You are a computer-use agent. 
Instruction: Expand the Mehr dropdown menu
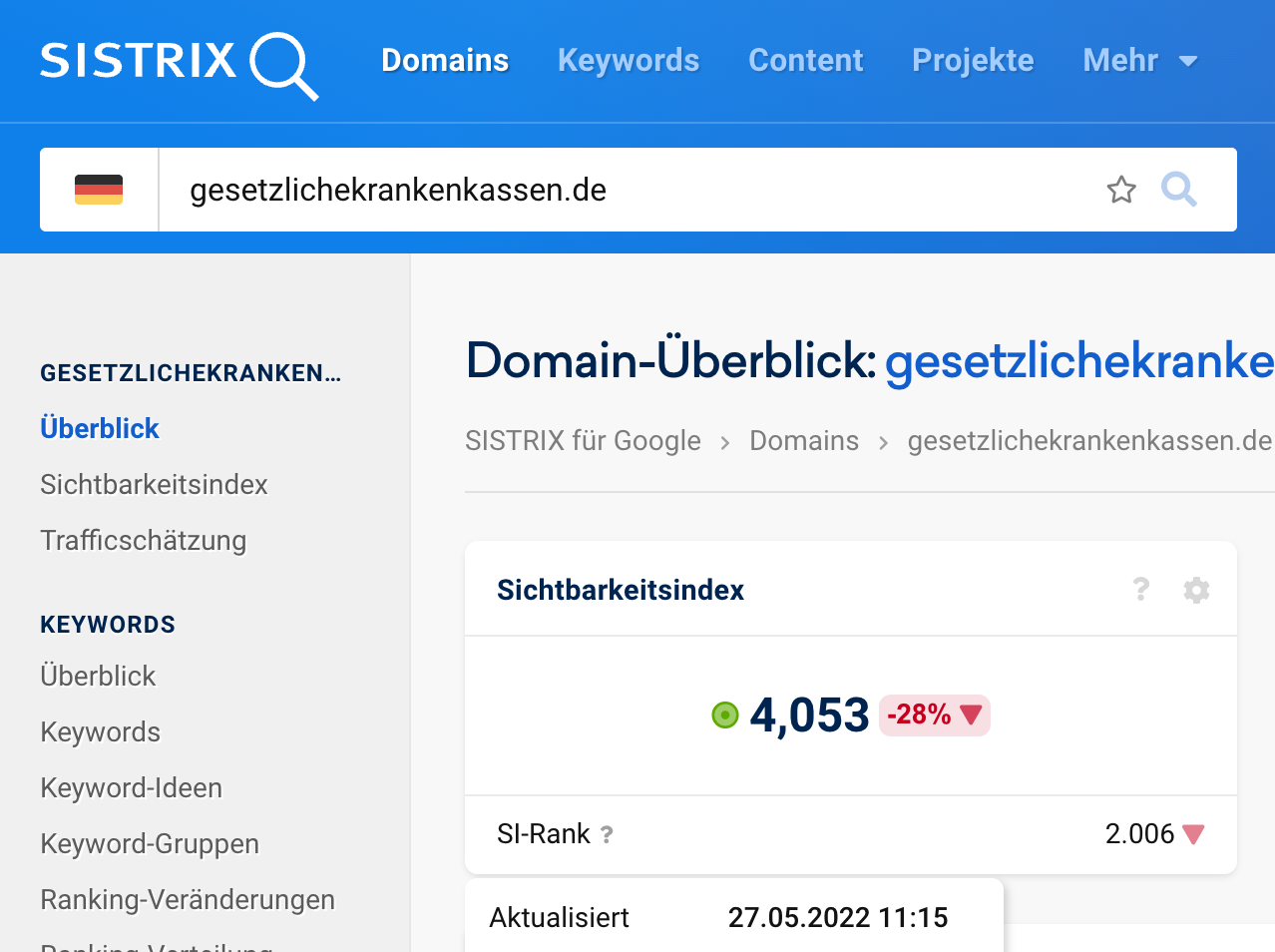click(x=1139, y=61)
